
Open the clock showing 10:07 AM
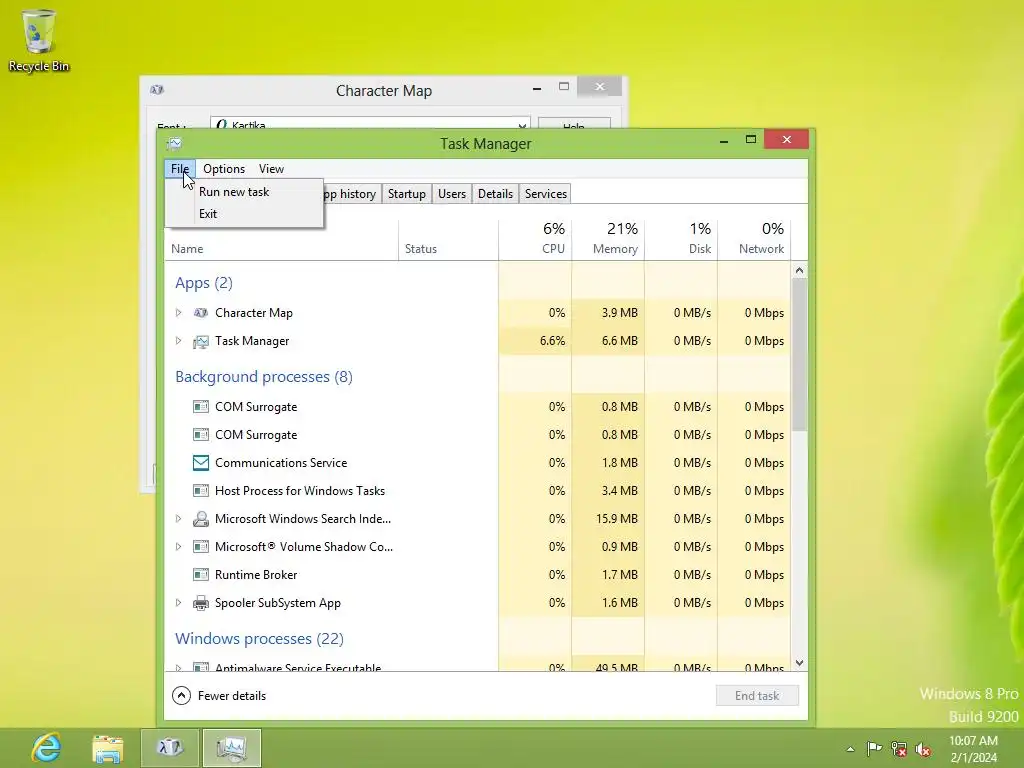point(973,749)
